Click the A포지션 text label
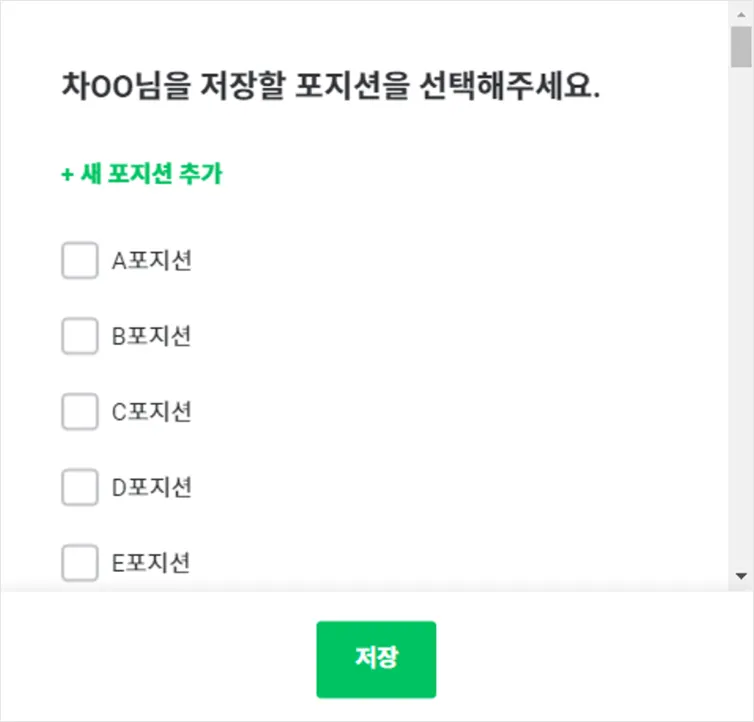Image resolution: width=754 pixels, height=722 pixels. pyautogui.click(x=151, y=261)
